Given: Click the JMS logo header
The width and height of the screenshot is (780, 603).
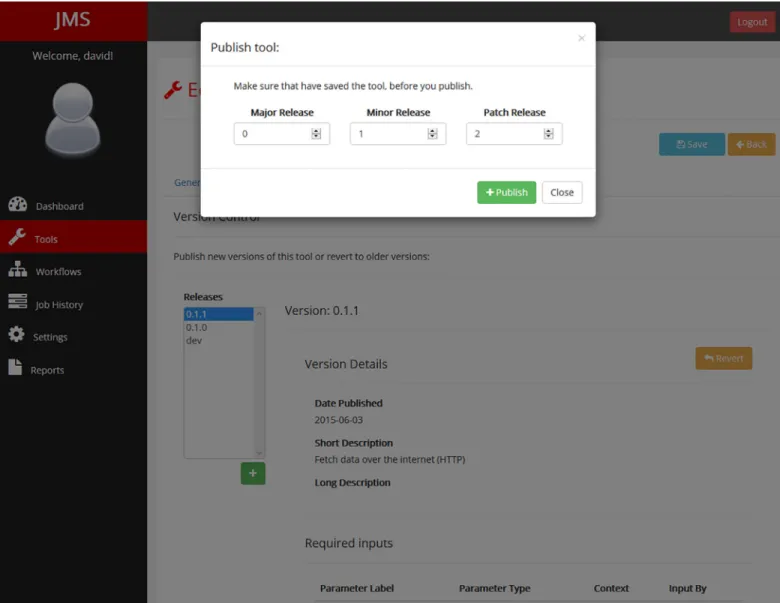Looking at the screenshot, I should (73, 20).
